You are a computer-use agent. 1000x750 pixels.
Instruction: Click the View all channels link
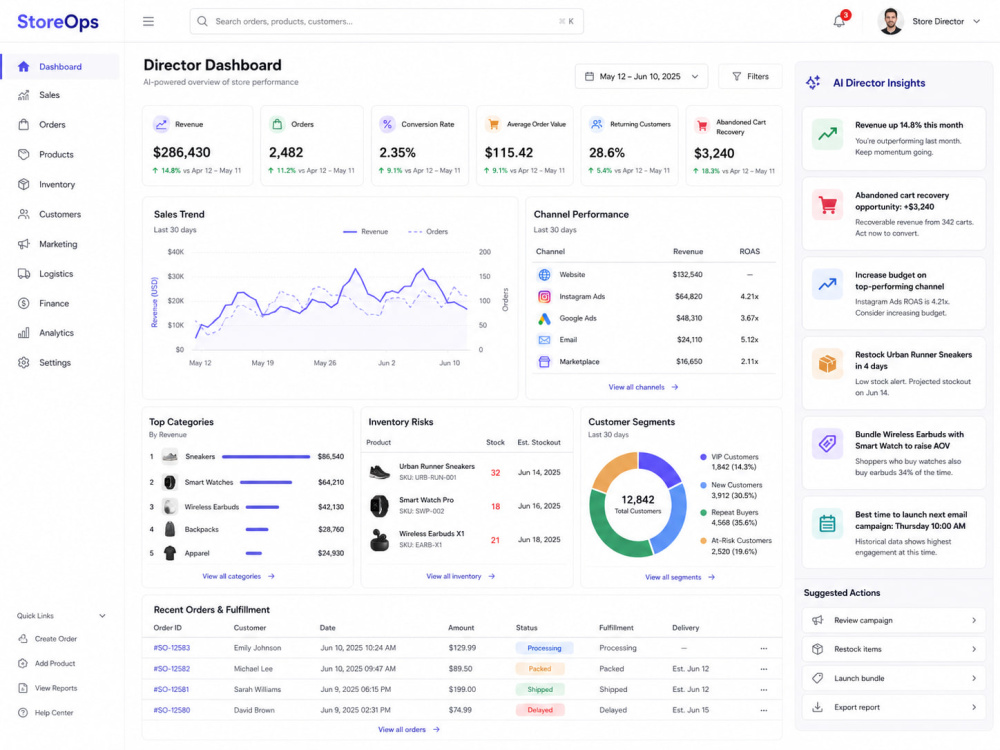643,387
